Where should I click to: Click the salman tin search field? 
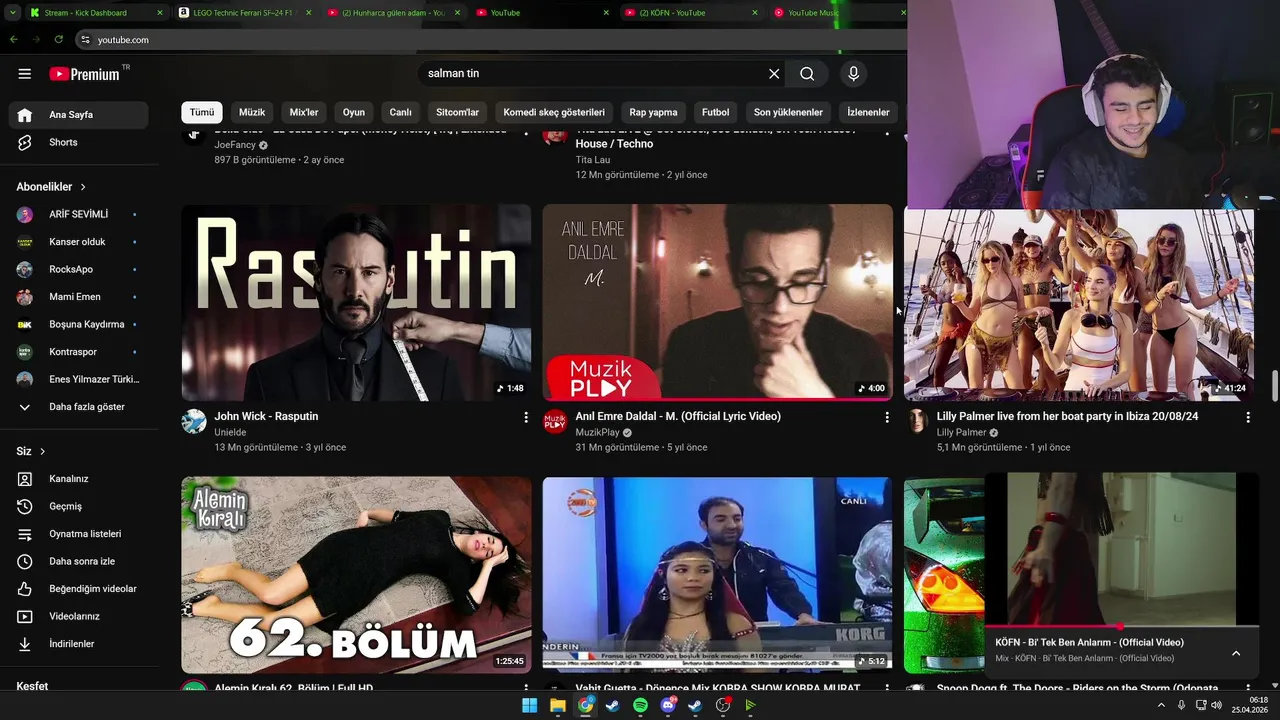[592, 74]
